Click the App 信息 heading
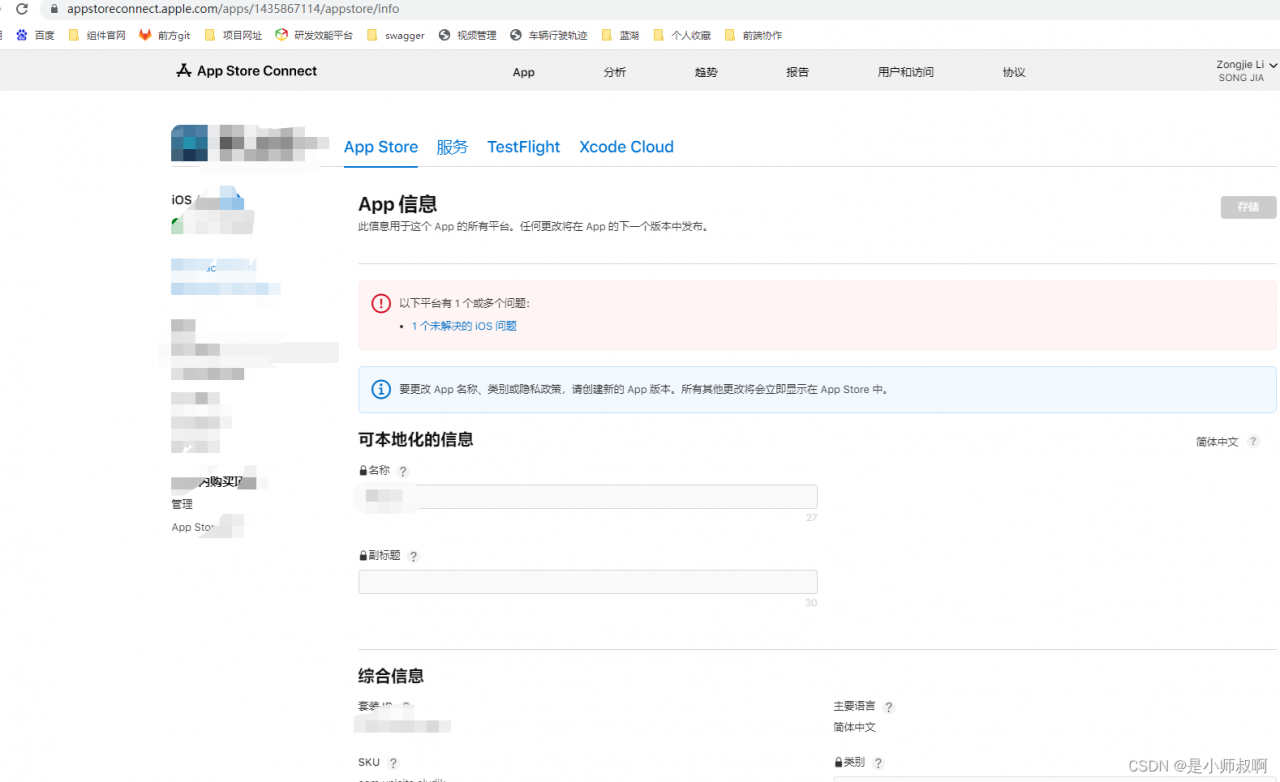 click(x=398, y=204)
